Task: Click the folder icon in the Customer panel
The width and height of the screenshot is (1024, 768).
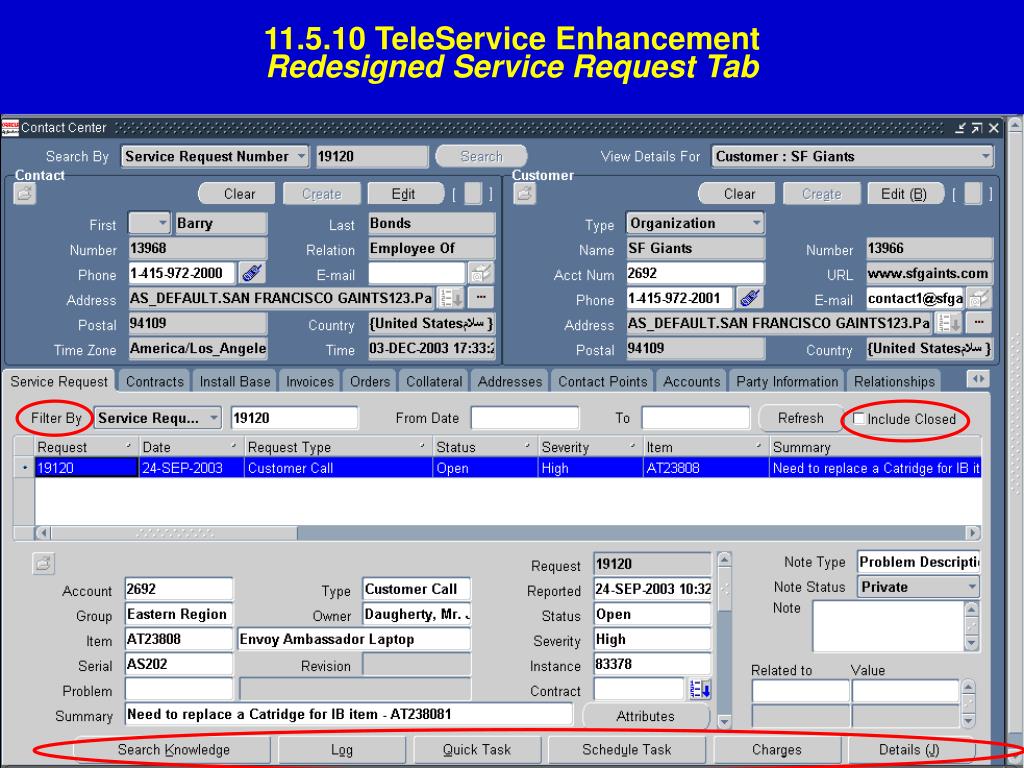Action: pos(523,194)
